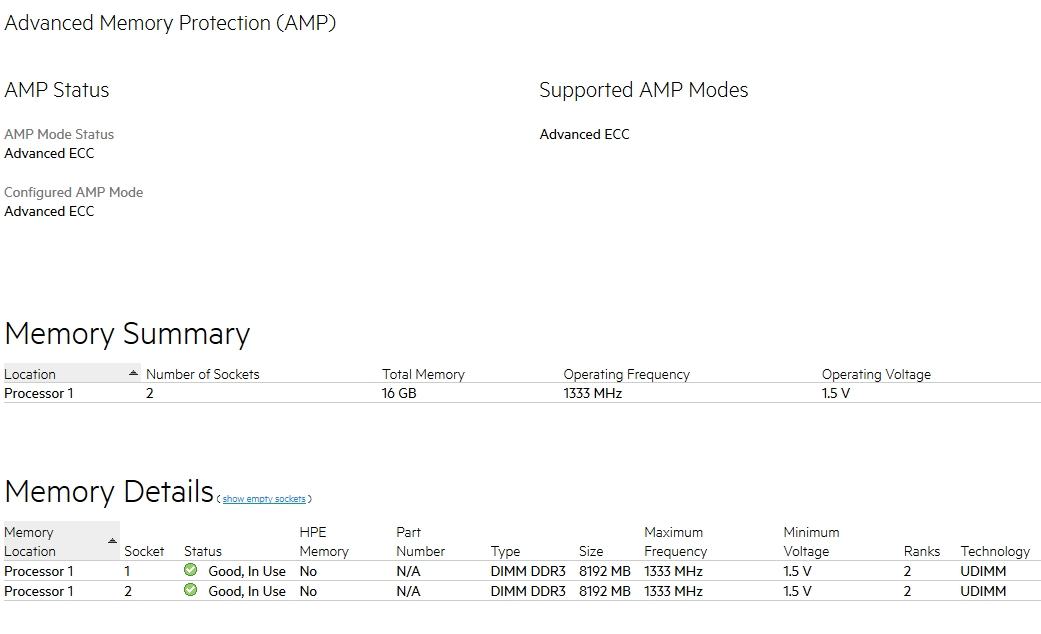This screenshot has width=1041, height=634.
Task: Sort Memory Details by Type column
Action: point(505,551)
